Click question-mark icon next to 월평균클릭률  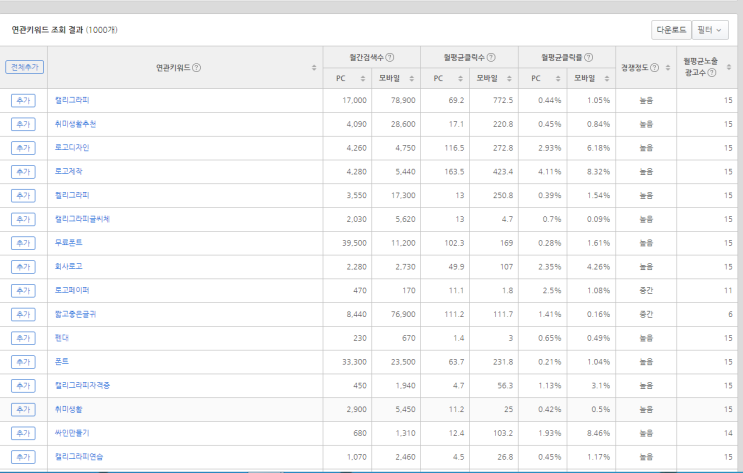(589, 57)
